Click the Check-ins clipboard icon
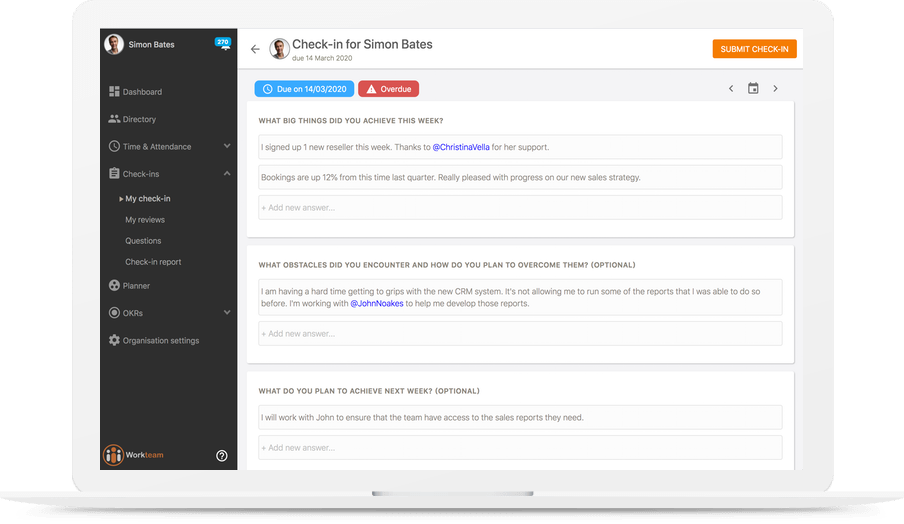 (114, 174)
